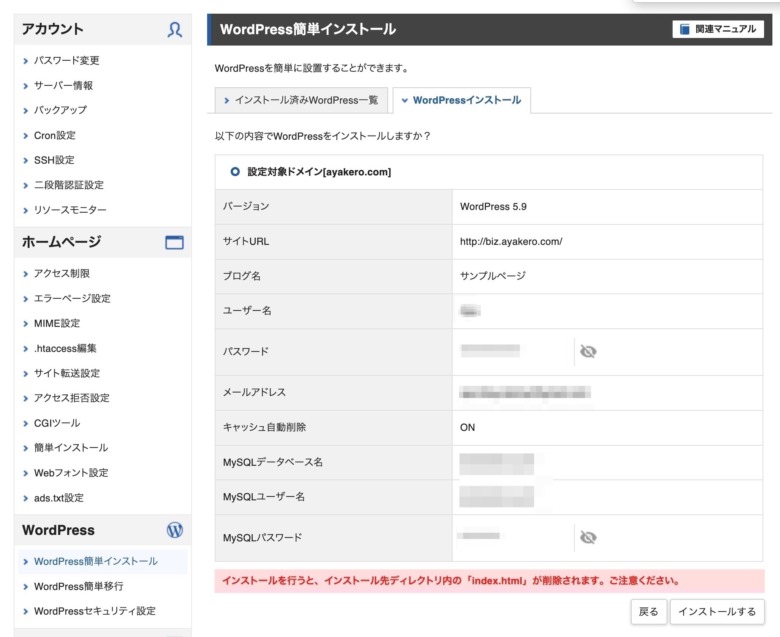Open .htaccess編集
Screen dimensions: 780x637
[65, 348]
